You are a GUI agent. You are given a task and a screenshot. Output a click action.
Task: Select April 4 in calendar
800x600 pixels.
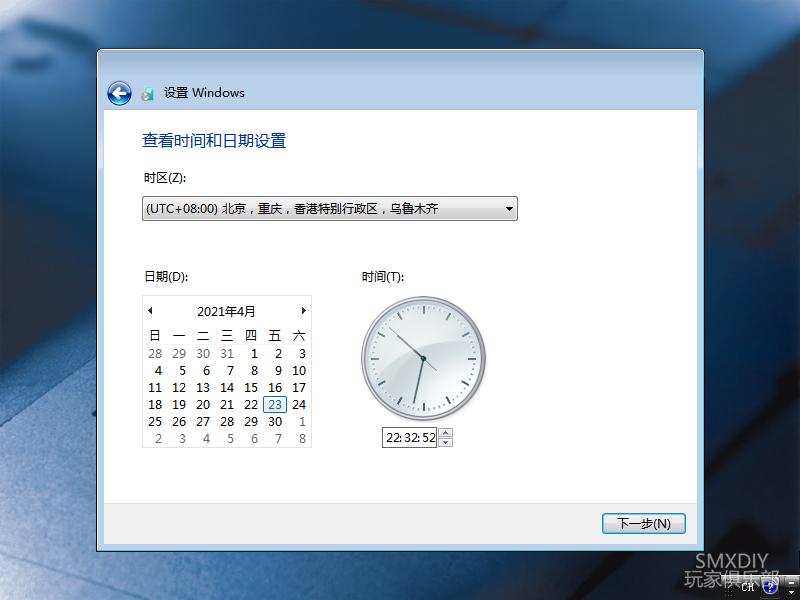point(158,371)
